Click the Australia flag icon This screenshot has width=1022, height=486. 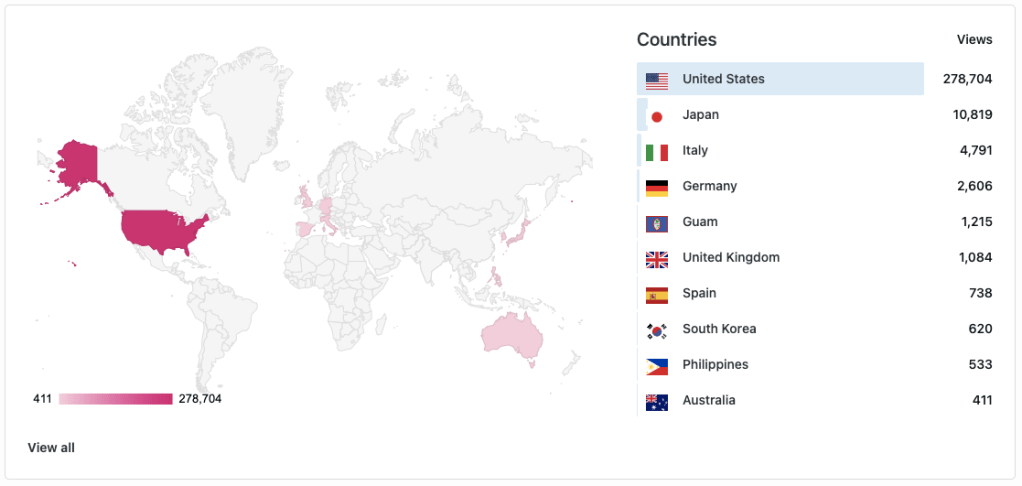click(657, 402)
